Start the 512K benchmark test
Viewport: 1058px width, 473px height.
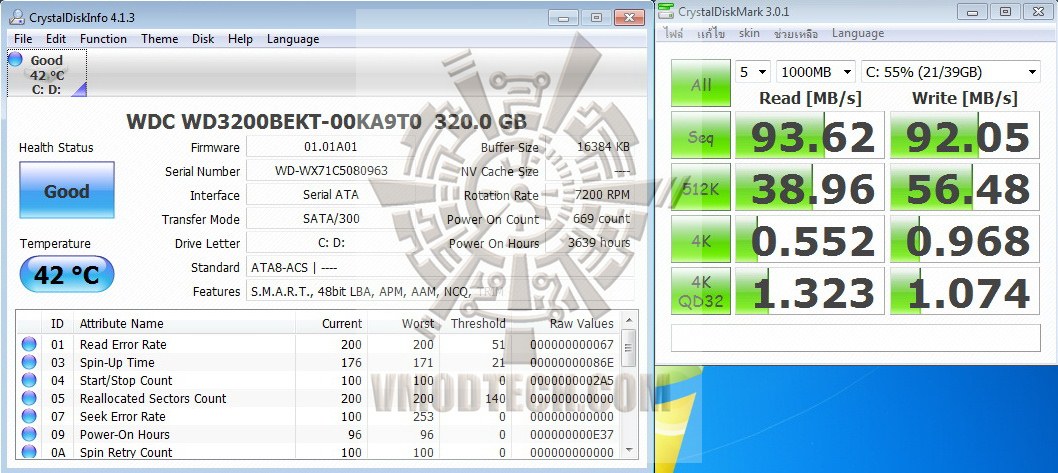701,187
